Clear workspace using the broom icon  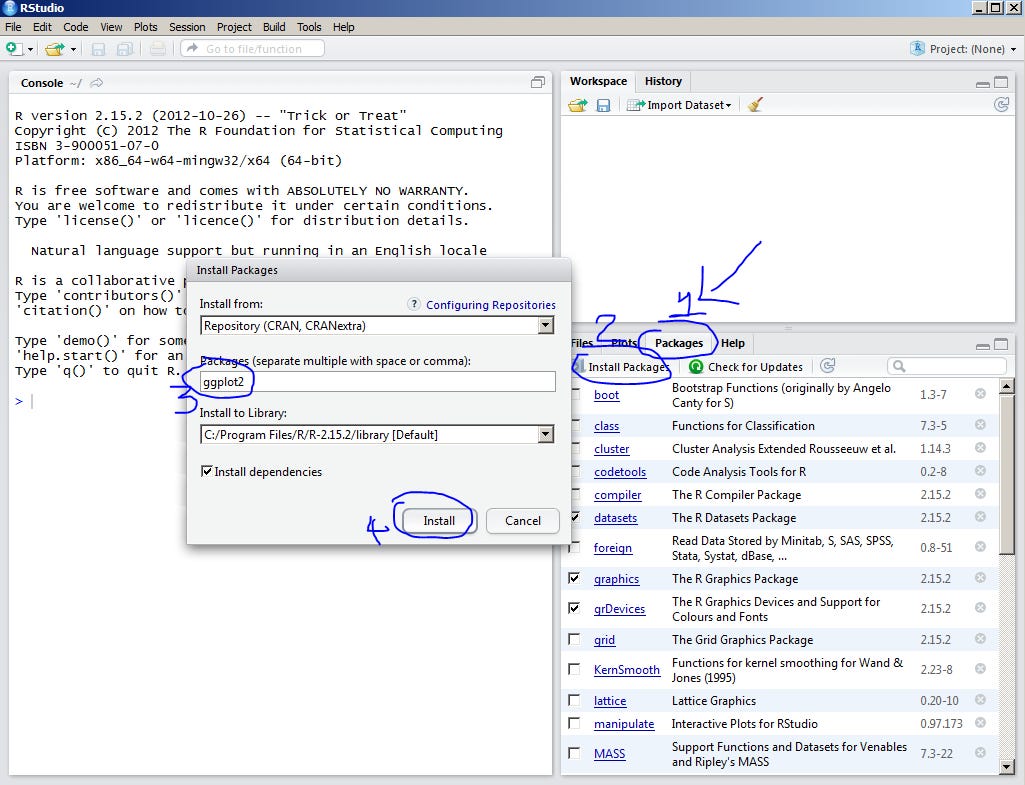[x=756, y=105]
